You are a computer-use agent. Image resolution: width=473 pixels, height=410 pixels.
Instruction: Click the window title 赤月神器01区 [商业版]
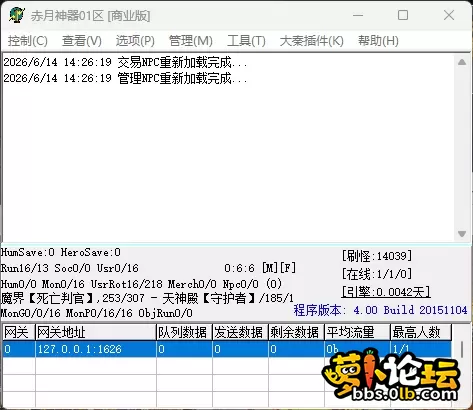pos(91,16)
